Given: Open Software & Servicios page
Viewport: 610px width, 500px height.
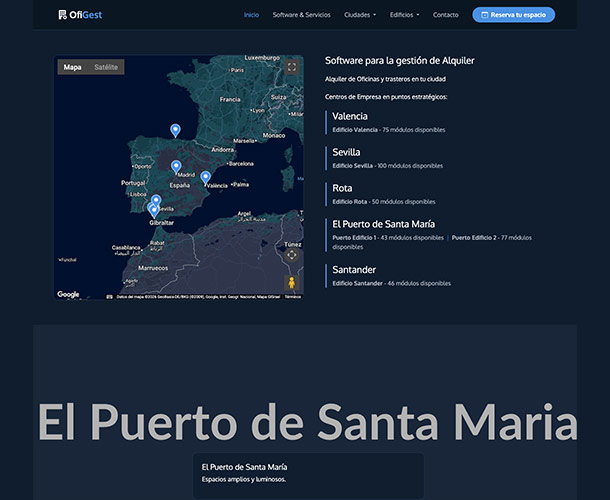Looking at the screenshot, I should (x=301, y=15).
